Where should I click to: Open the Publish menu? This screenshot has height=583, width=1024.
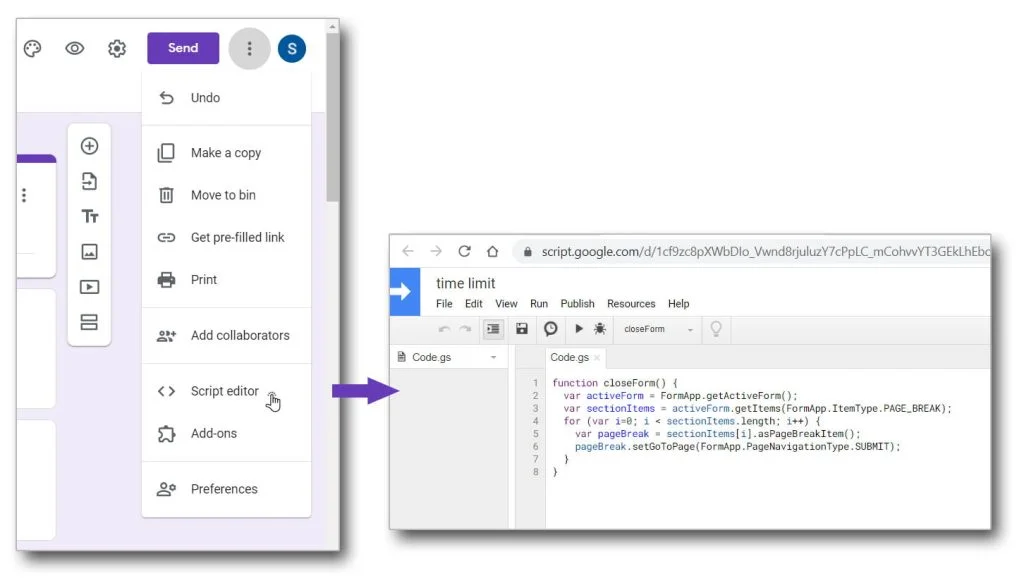click(577, 304)
